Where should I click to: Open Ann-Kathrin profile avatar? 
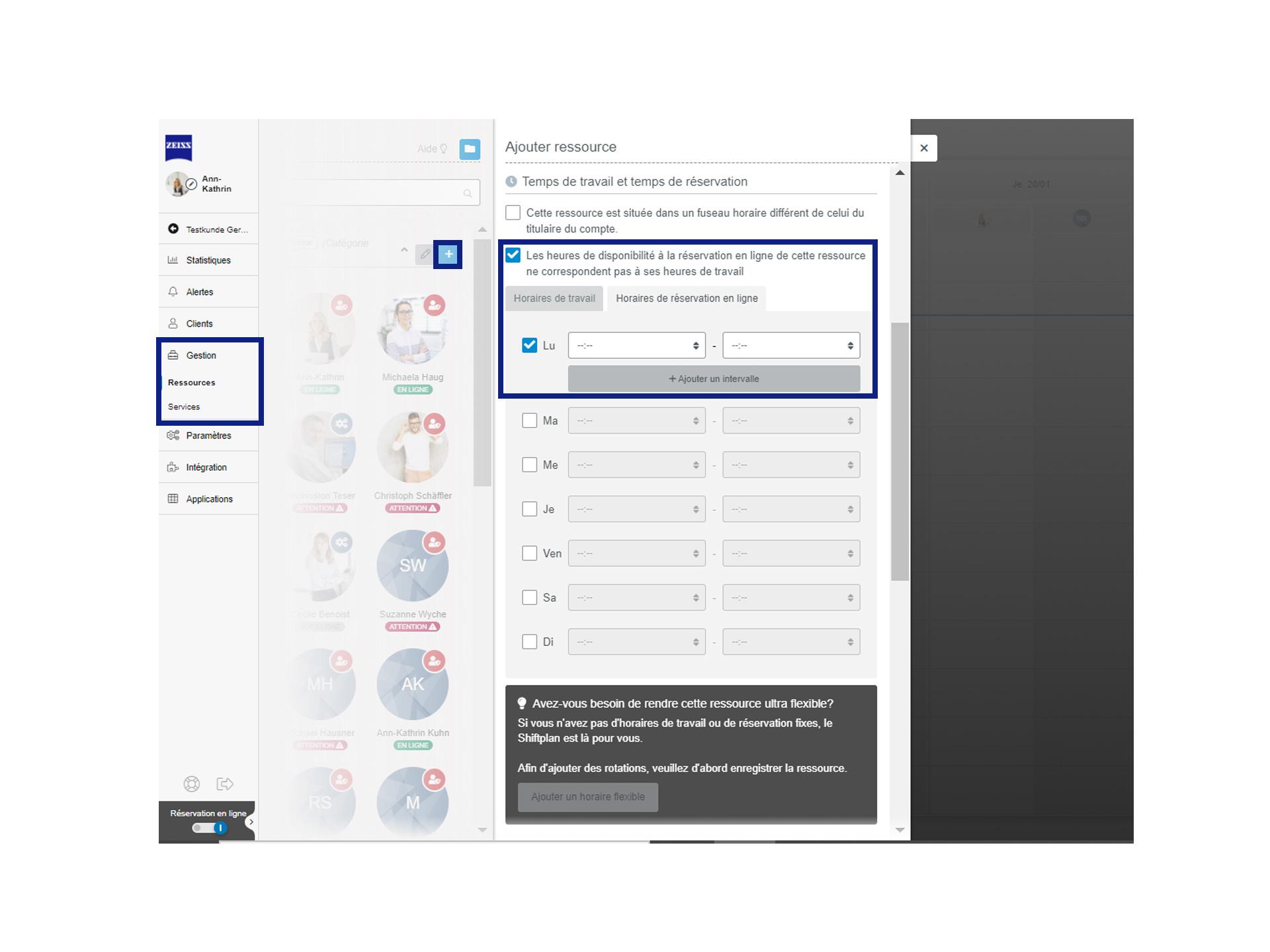point(176,184)
